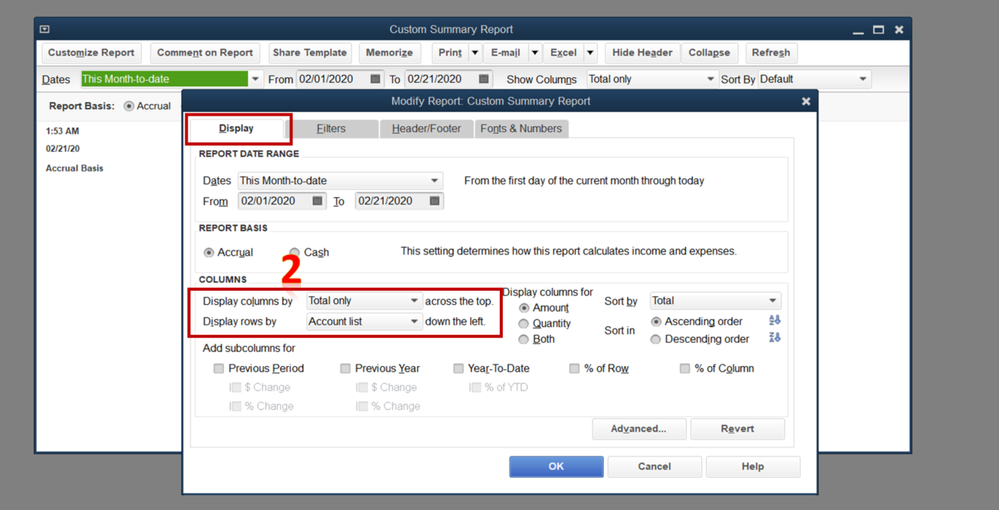999x510 pixels.
Task: Expand the Excel button dropdown arrow
Action: coord(590,53)
